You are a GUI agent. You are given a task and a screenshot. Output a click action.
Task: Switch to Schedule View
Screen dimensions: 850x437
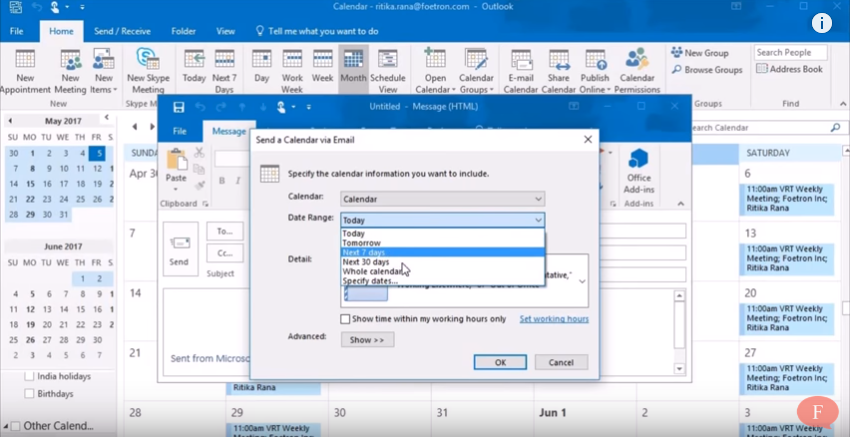coord(388,72)
